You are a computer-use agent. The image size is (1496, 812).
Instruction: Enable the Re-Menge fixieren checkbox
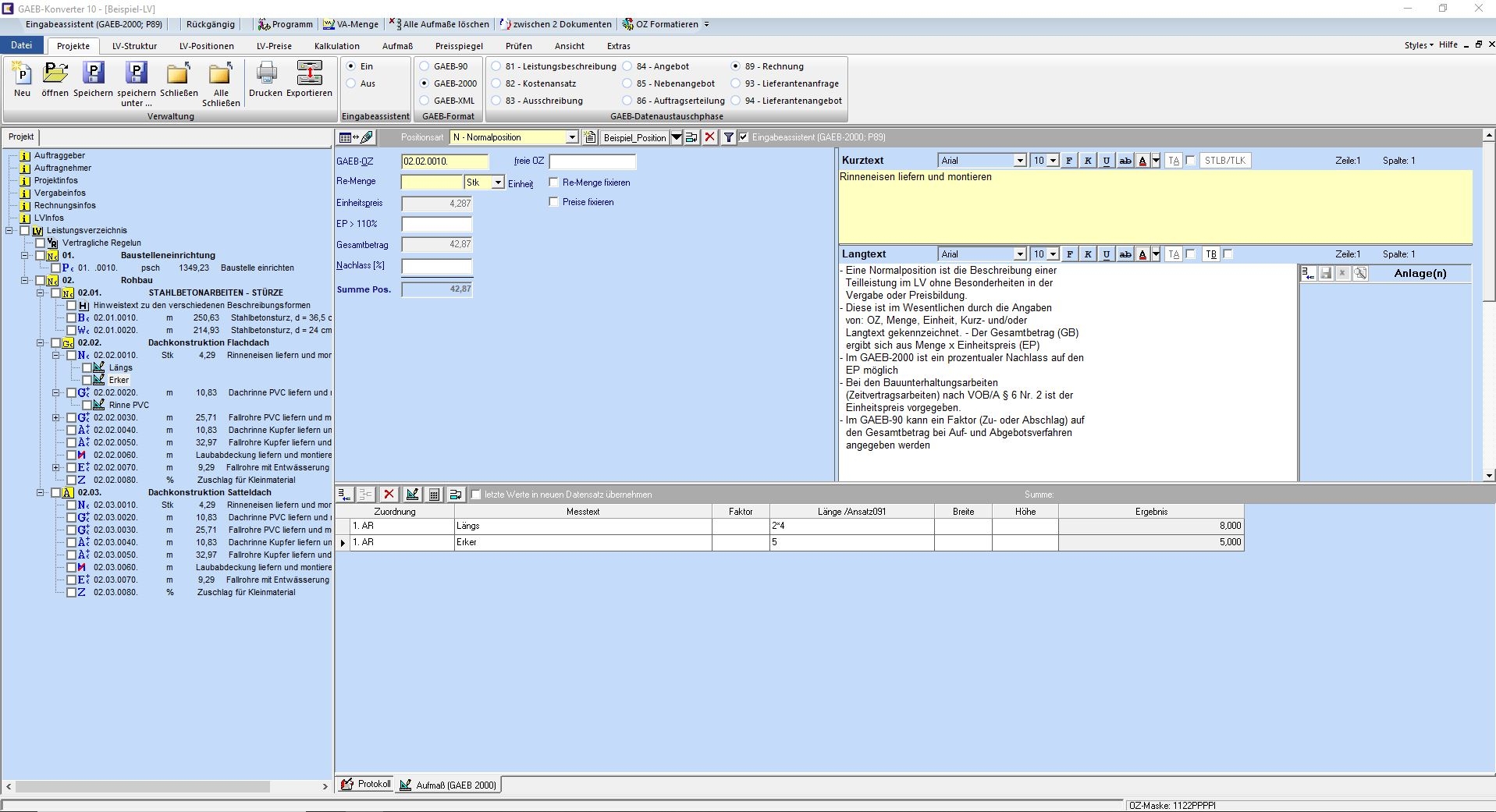554,183
